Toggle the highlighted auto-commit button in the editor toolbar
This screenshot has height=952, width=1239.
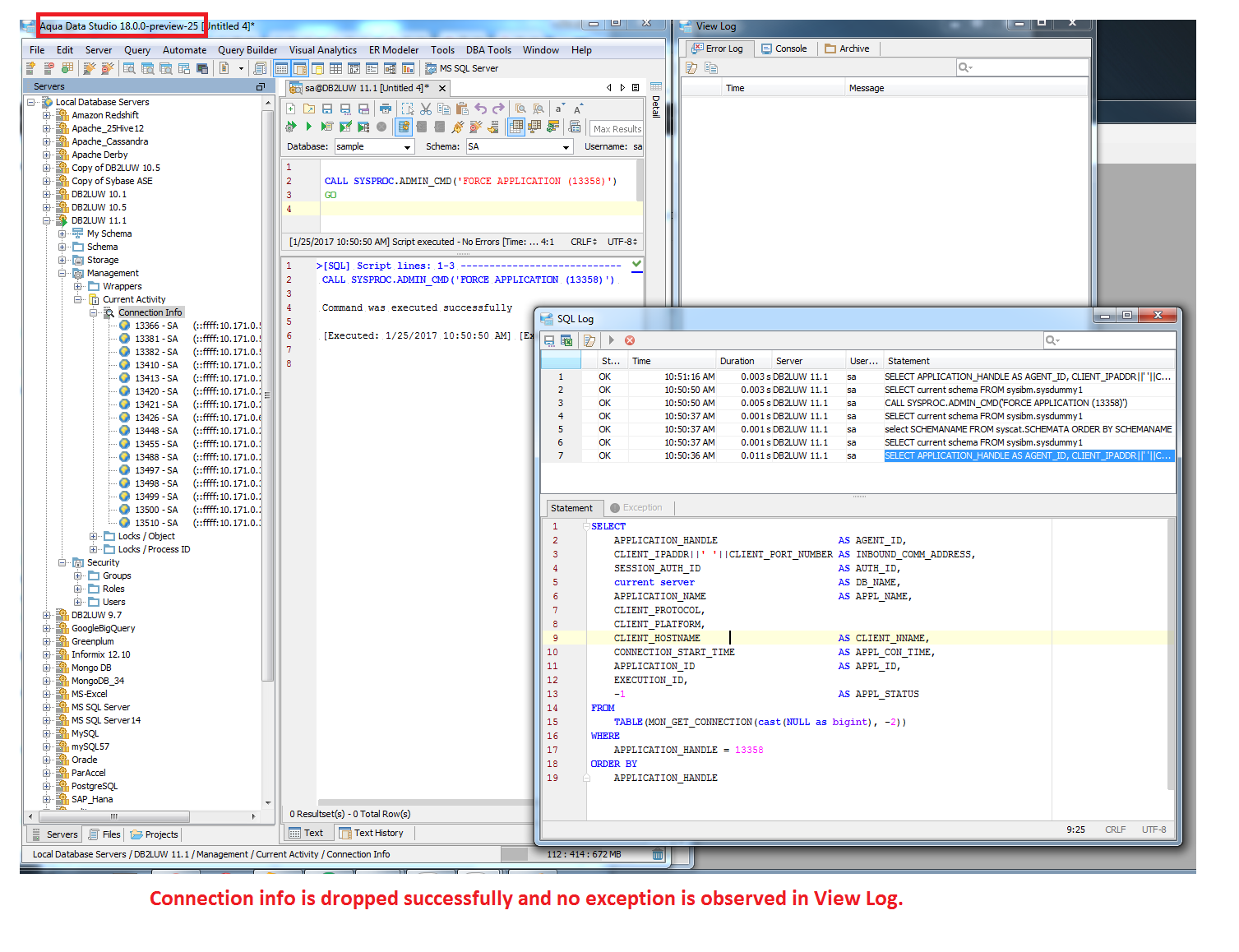pyautogui.click(x=404, y=127)
